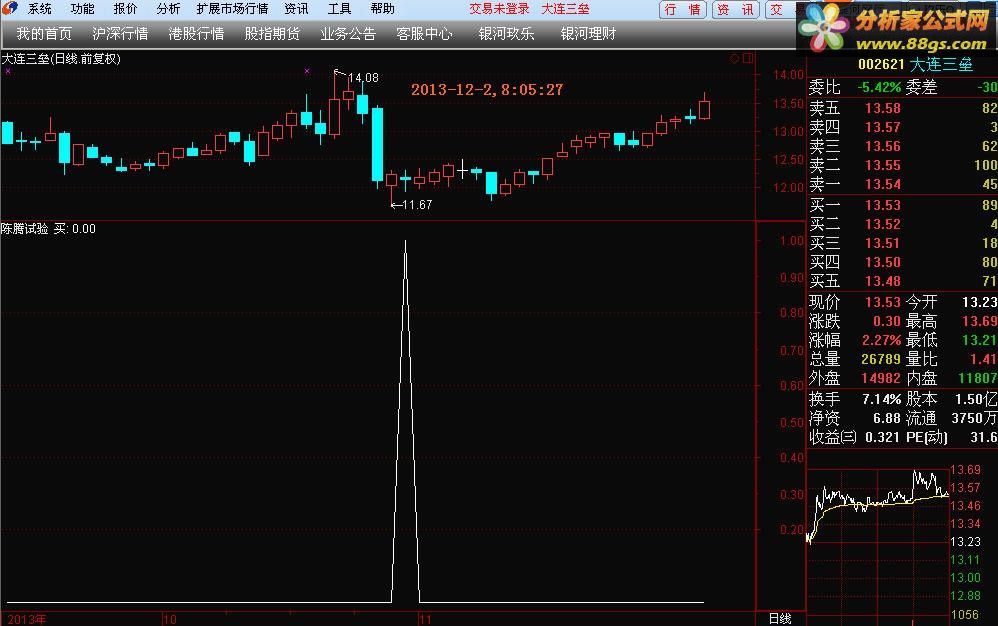
Task: Open the 业务公告 tab
Action: pos(348,34)
